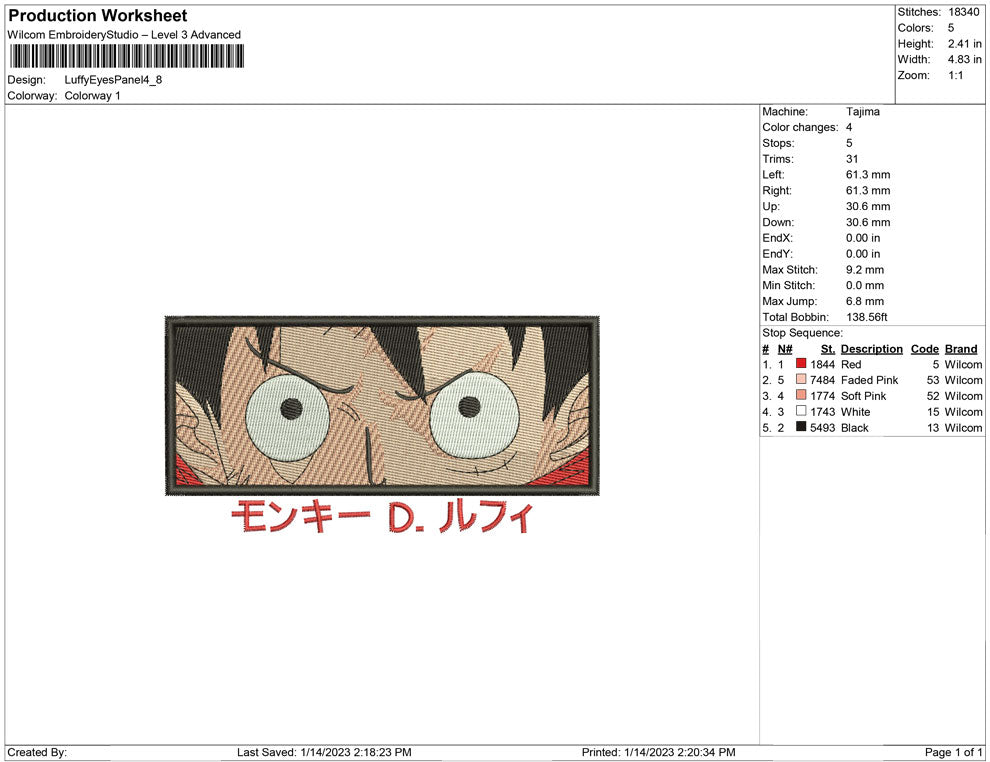Select the White thread swatch

[x=799, y=412]
